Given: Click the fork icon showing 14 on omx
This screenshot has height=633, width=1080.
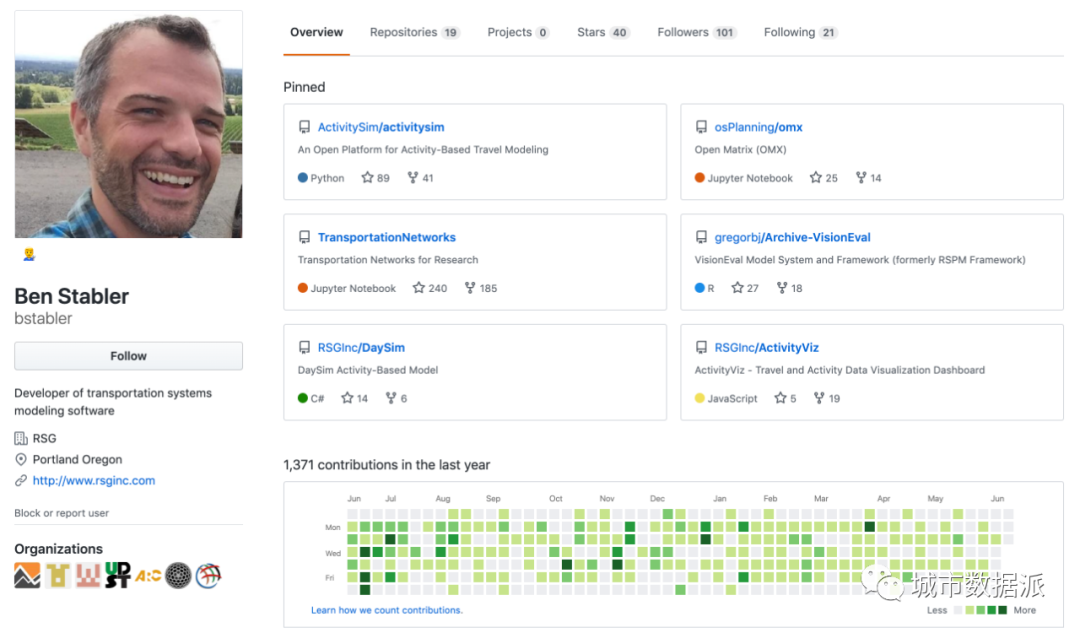Looking at the screenshot, I should point(861,177).
